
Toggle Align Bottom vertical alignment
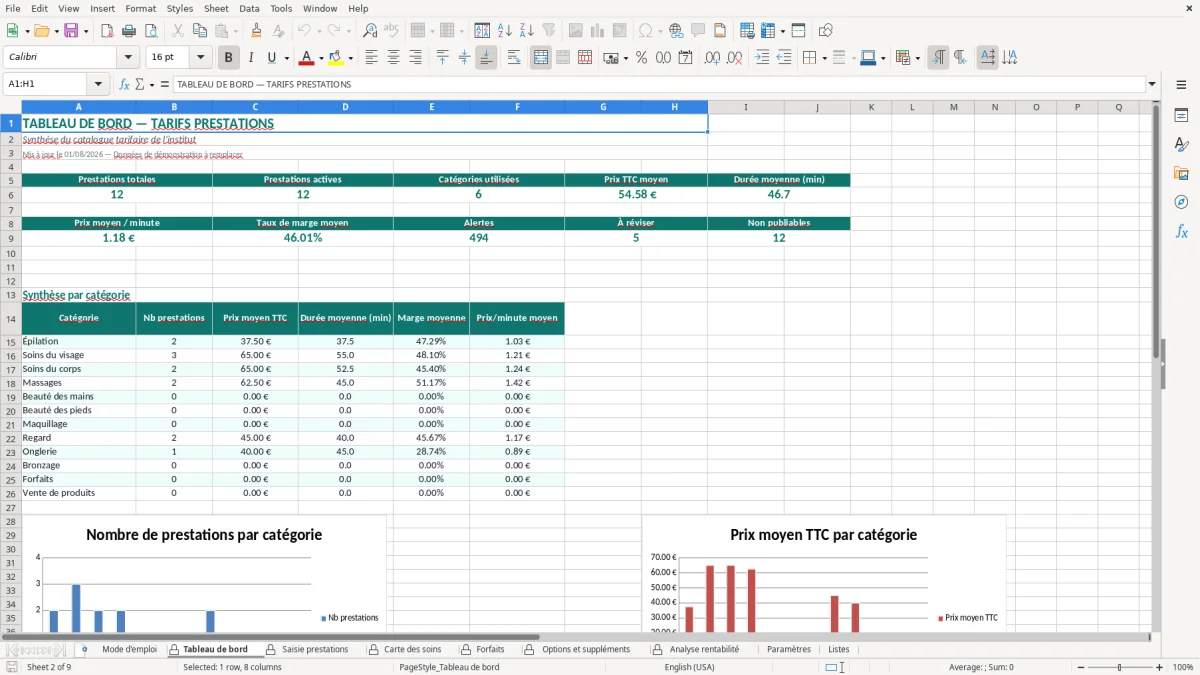[486, 58]
